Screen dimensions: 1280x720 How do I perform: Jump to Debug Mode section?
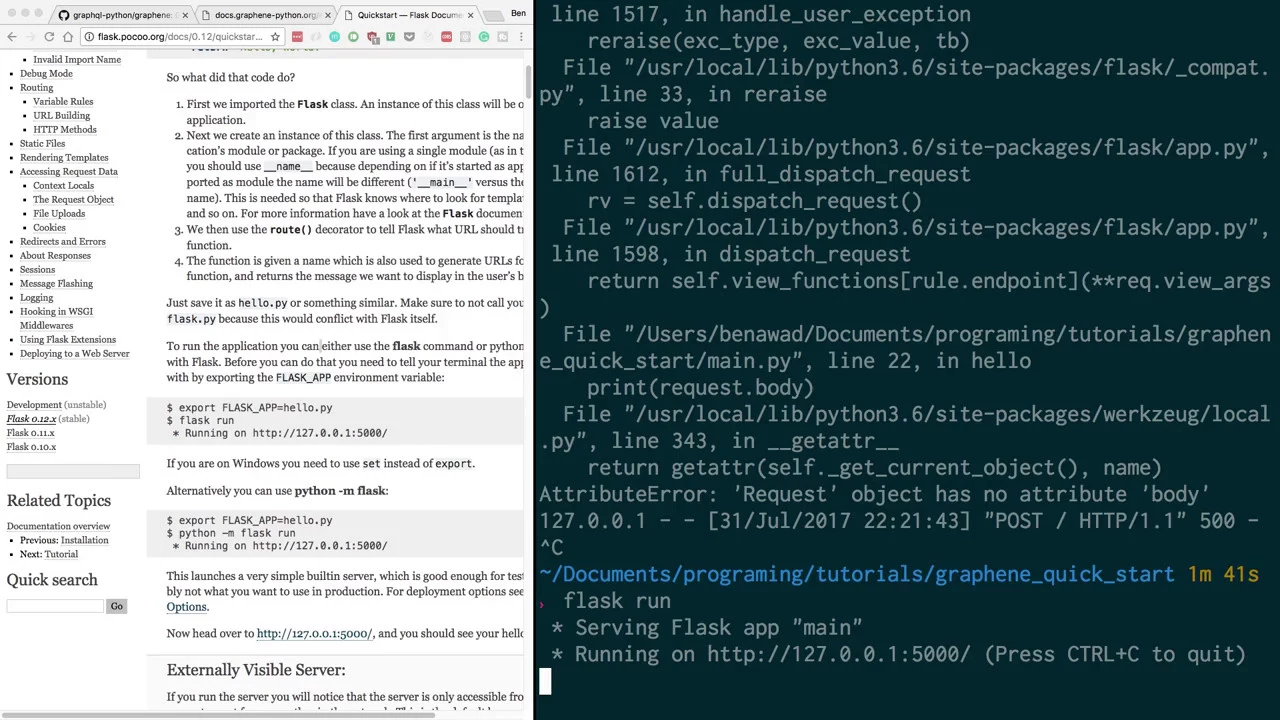pyautogui.click(x=46, y=74)
